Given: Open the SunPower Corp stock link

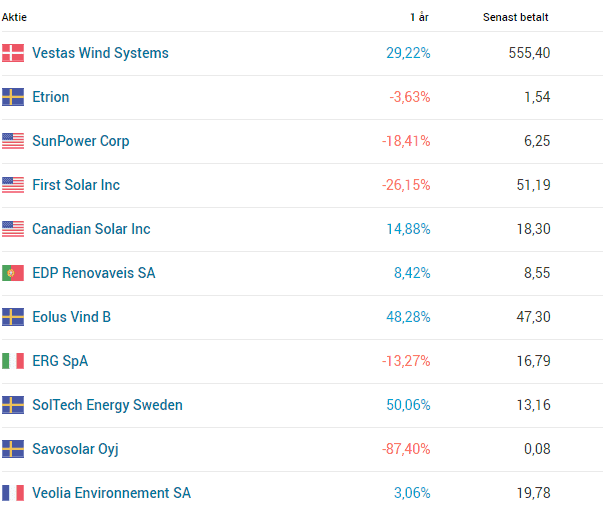Looking at the screenshot, I should [81, 141].
